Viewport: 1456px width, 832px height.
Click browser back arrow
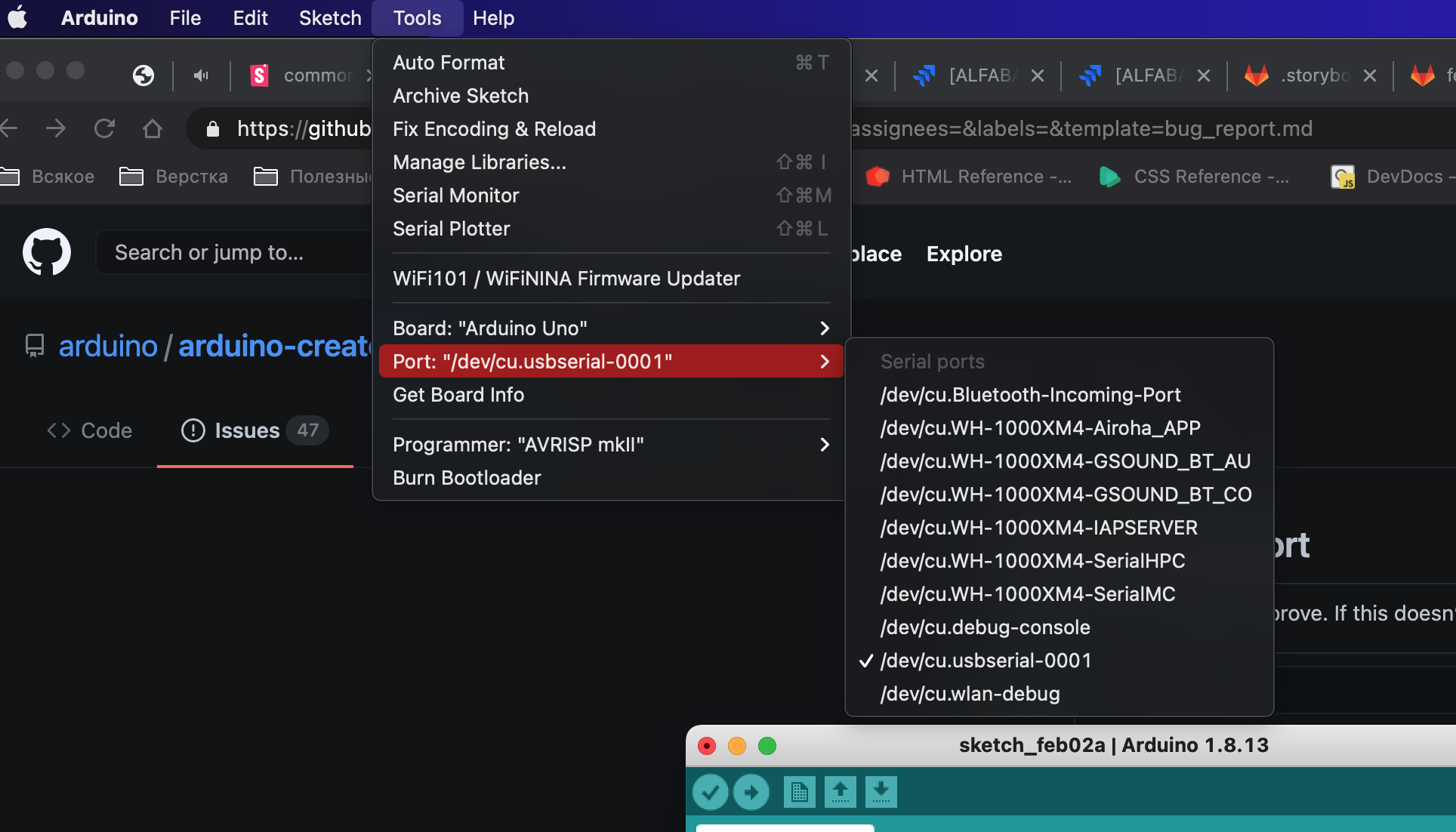(x=8, y=128)
